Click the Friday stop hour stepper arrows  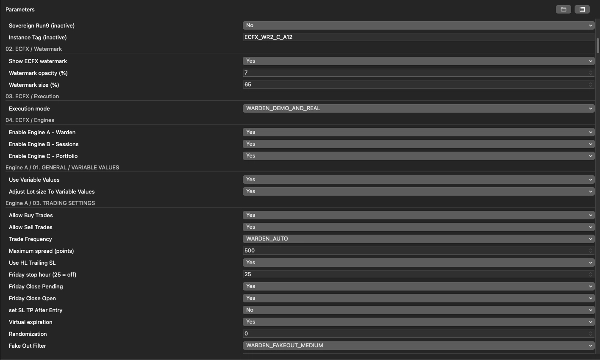pos(590,274)
